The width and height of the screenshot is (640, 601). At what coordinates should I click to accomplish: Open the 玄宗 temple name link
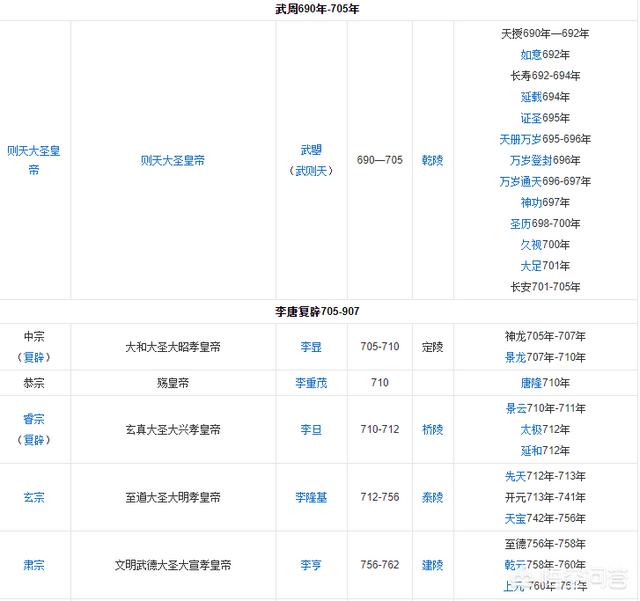34,497
